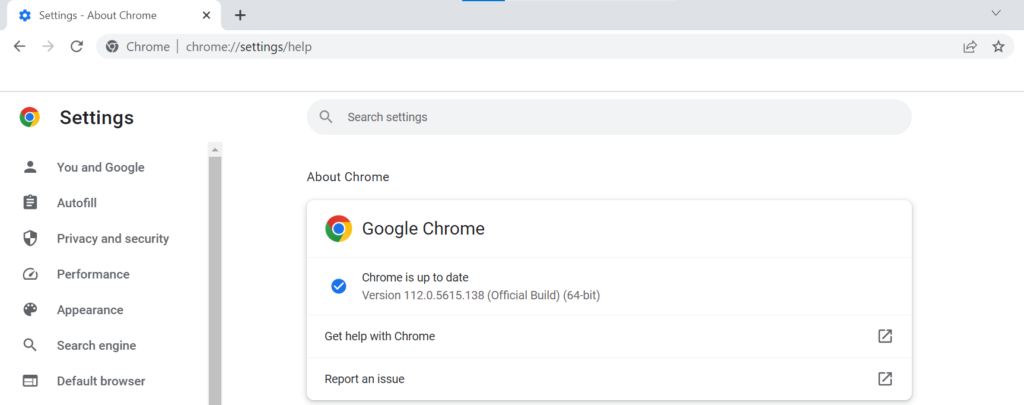Open Search engine settings
The width and height of the screenshot is (1024, 405).
click(96, 346)
